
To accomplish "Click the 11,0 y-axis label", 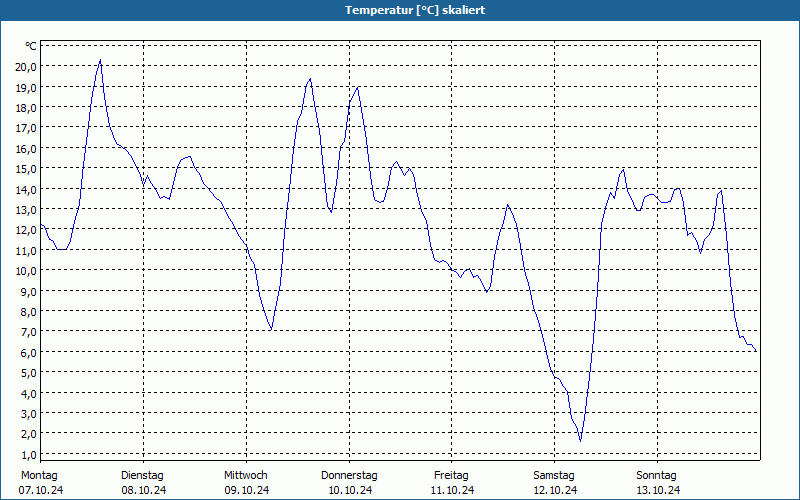I will click(26, 251).
